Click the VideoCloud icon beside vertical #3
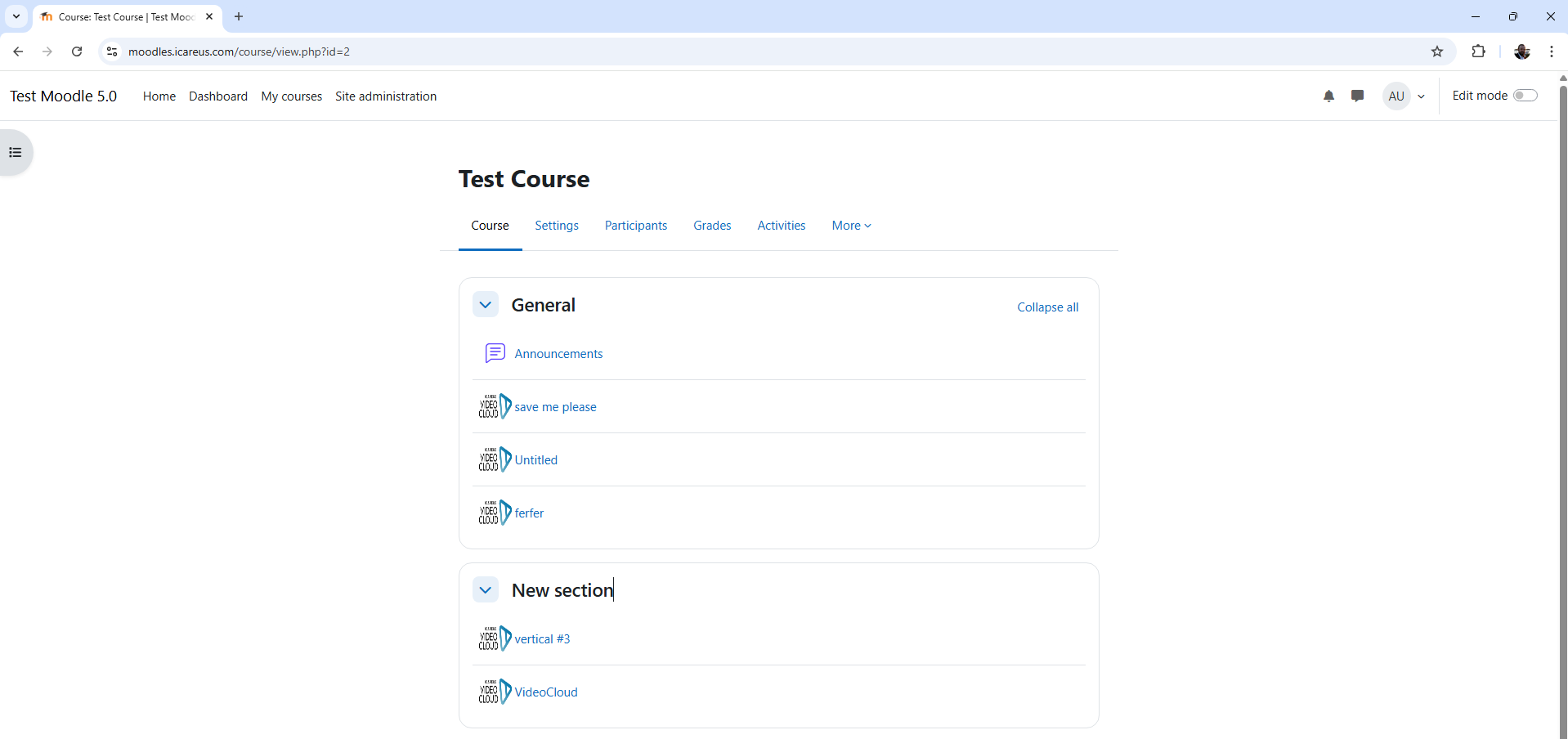Viewport: 1568px width, 739px height. pos(495,638)
